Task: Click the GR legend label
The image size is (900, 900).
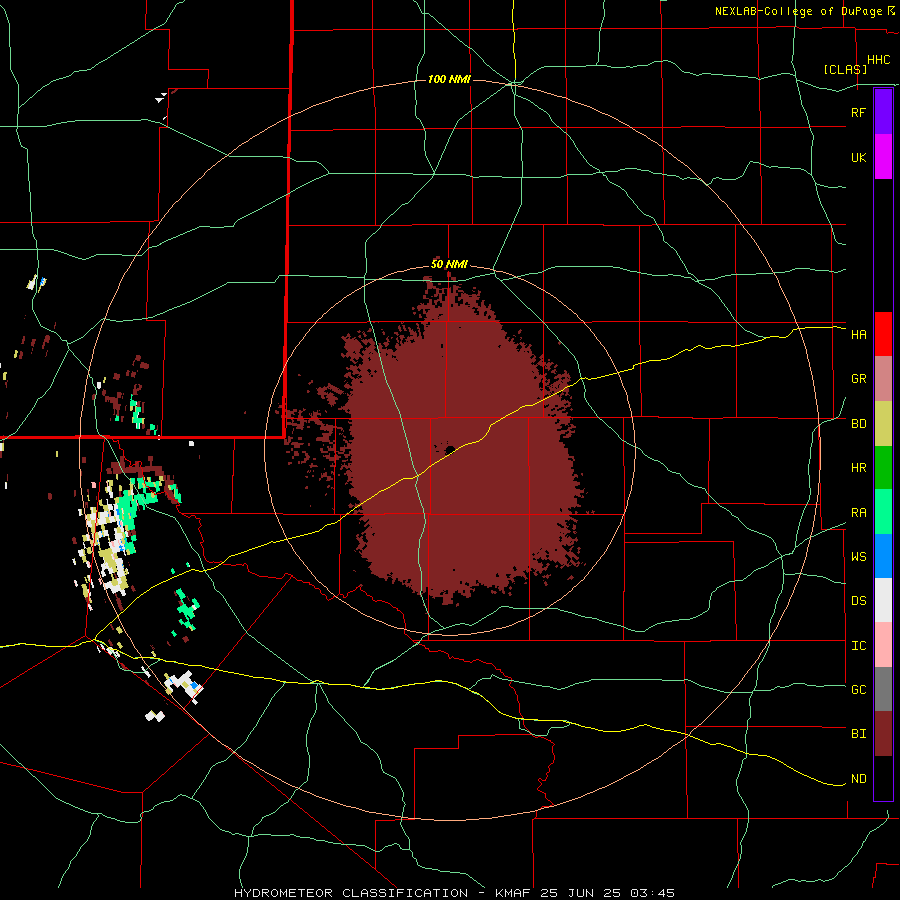Action: click(x=858, y=379)
